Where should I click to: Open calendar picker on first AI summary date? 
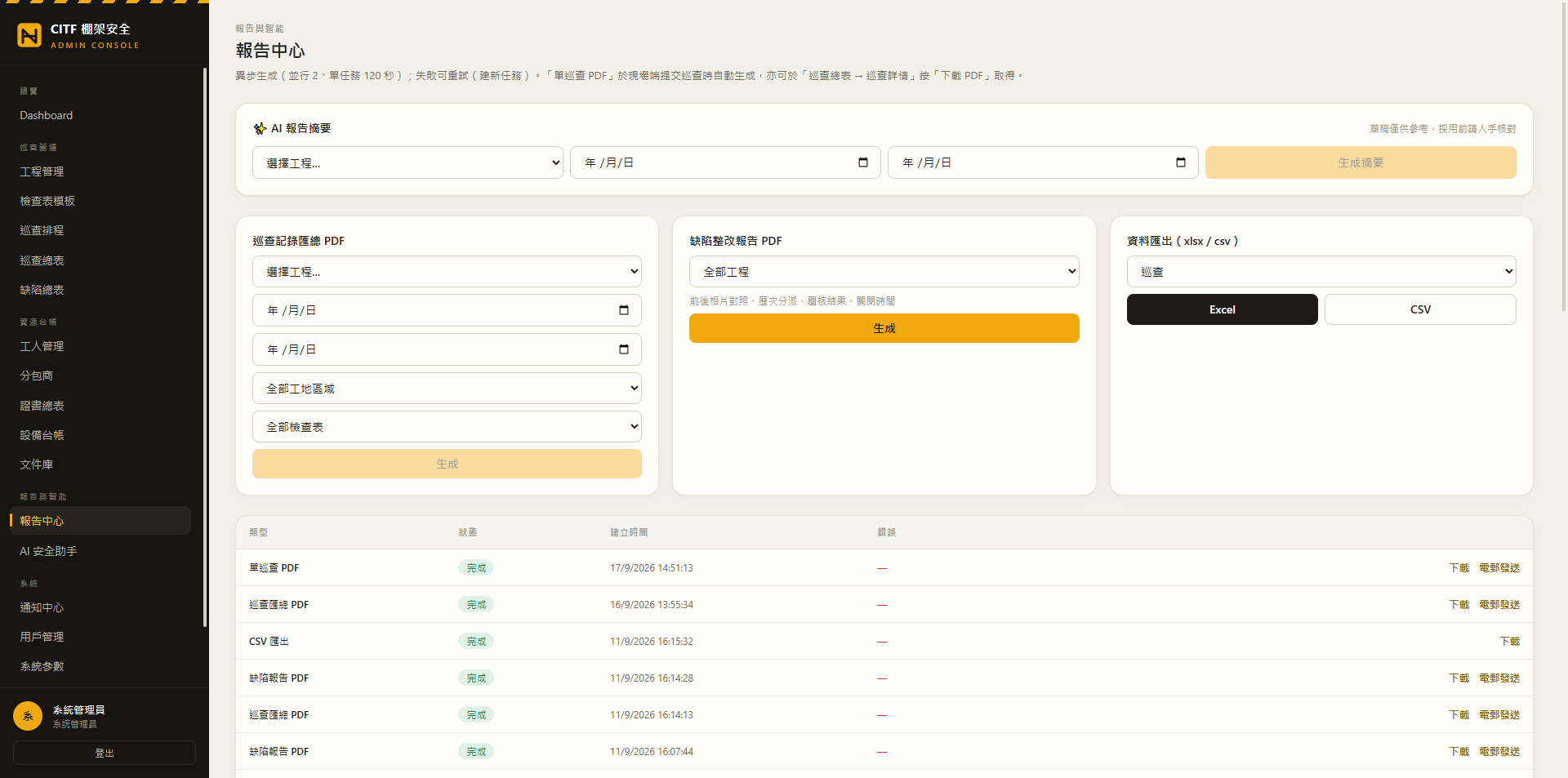coord(863,162)
